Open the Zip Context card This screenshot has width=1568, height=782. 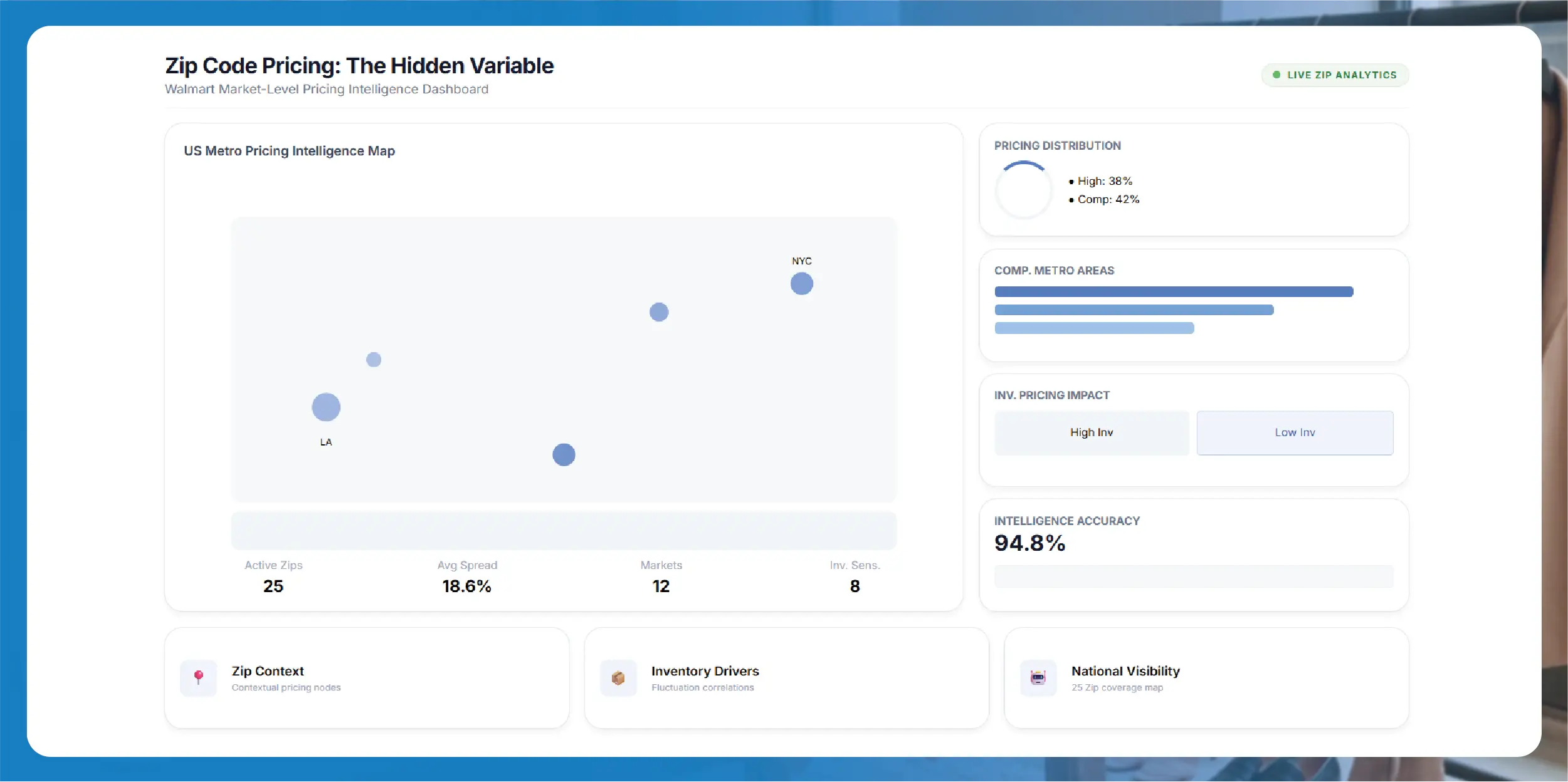coord(367,678)
